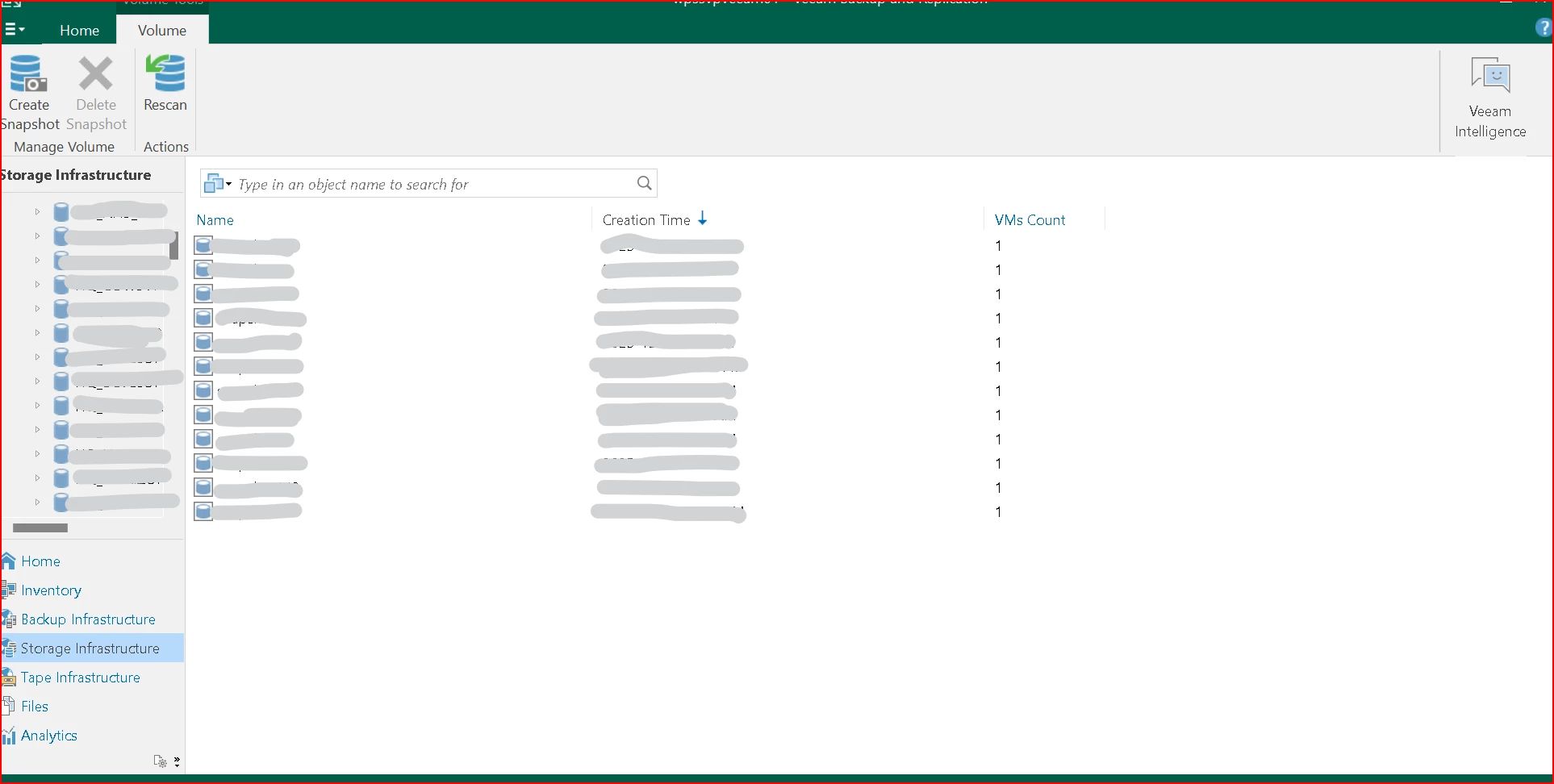This screenshot has width=1554, height=784.
Task: Open the Tape Infrastructure view
Action: 81,678
